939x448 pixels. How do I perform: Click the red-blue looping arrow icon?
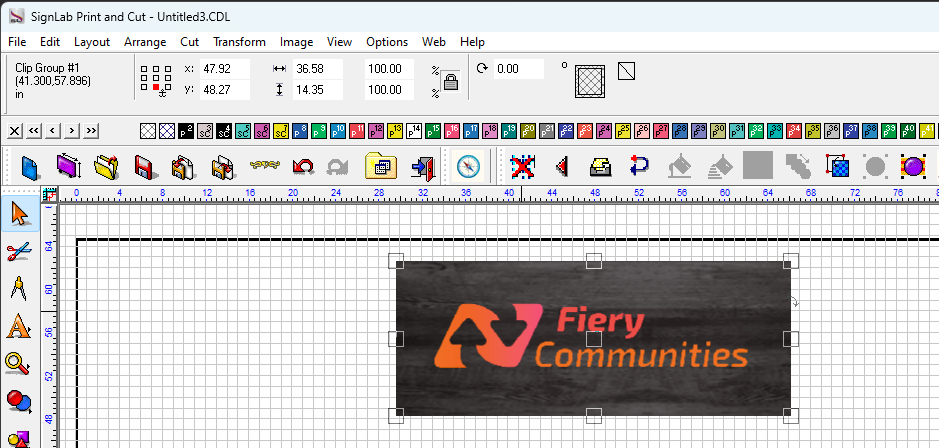point(639,166)
